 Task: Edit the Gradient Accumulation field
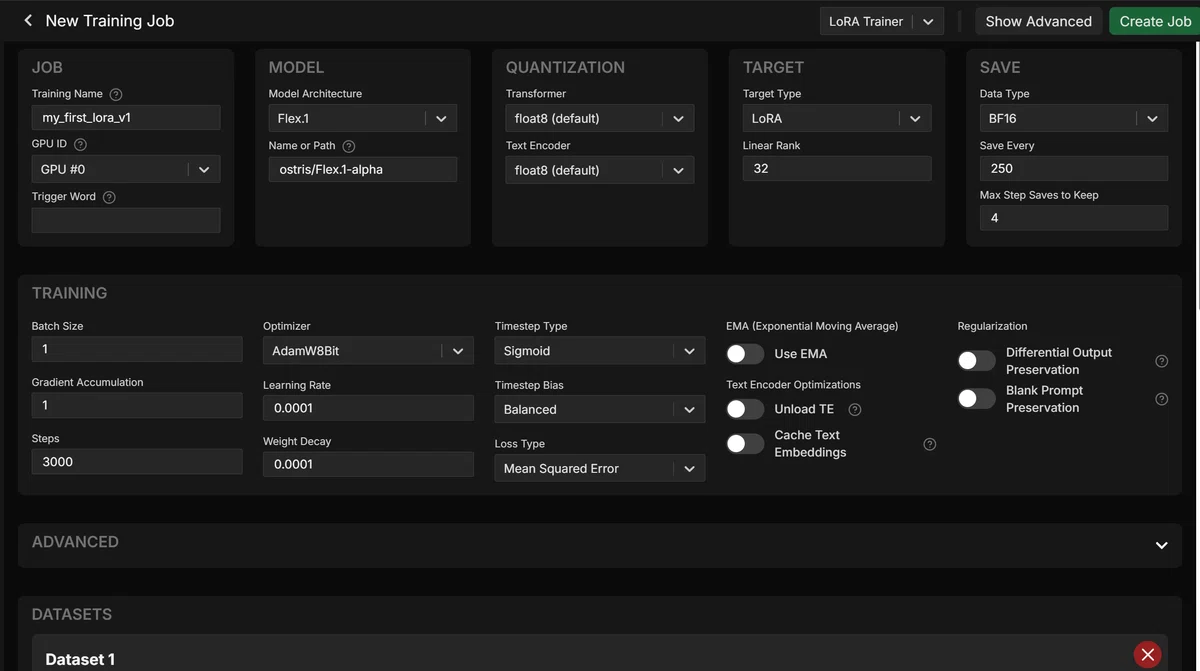[x=137, y=405]
